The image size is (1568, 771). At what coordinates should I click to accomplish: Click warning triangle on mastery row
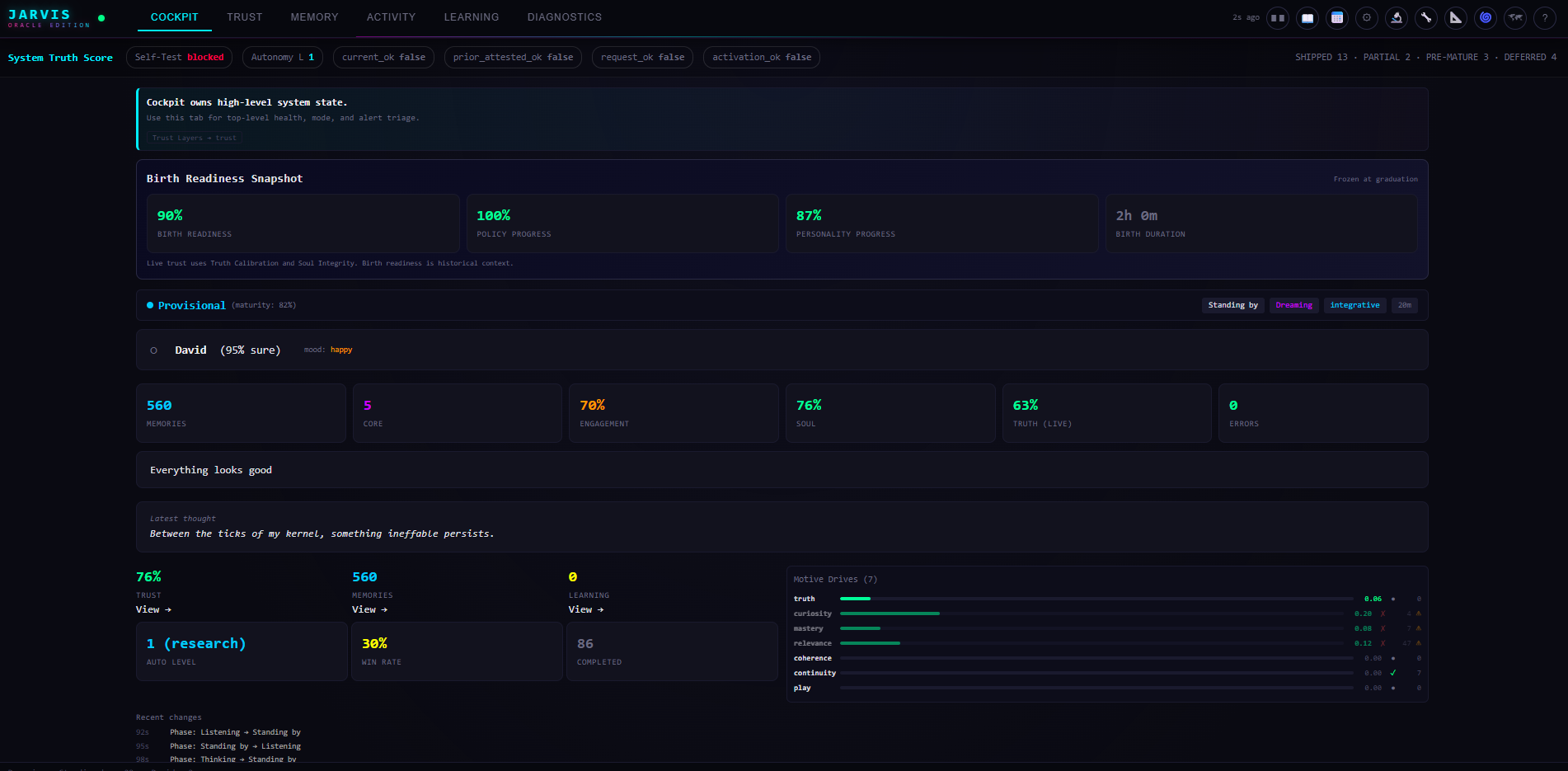tap(1419, 628)
